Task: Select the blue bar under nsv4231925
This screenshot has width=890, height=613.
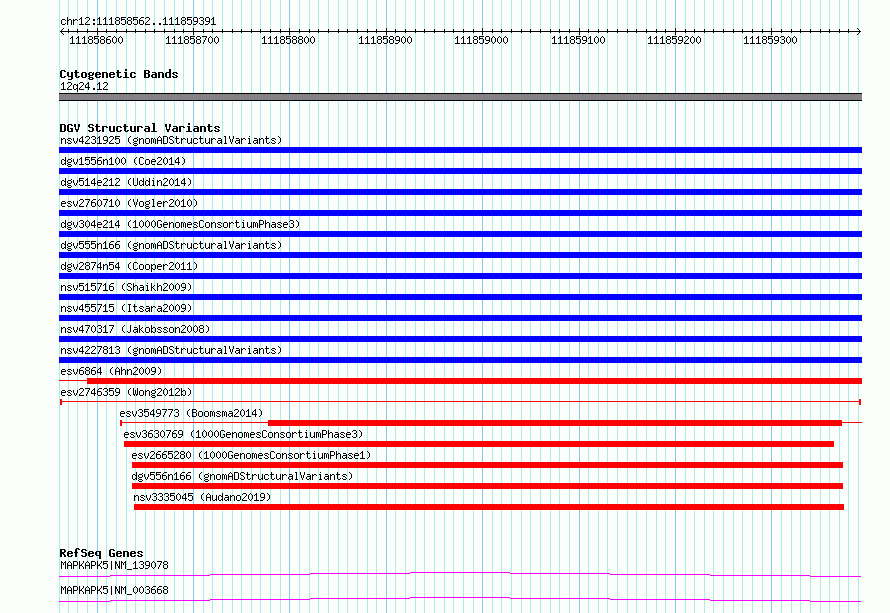Action: click(x=460, y=150)
